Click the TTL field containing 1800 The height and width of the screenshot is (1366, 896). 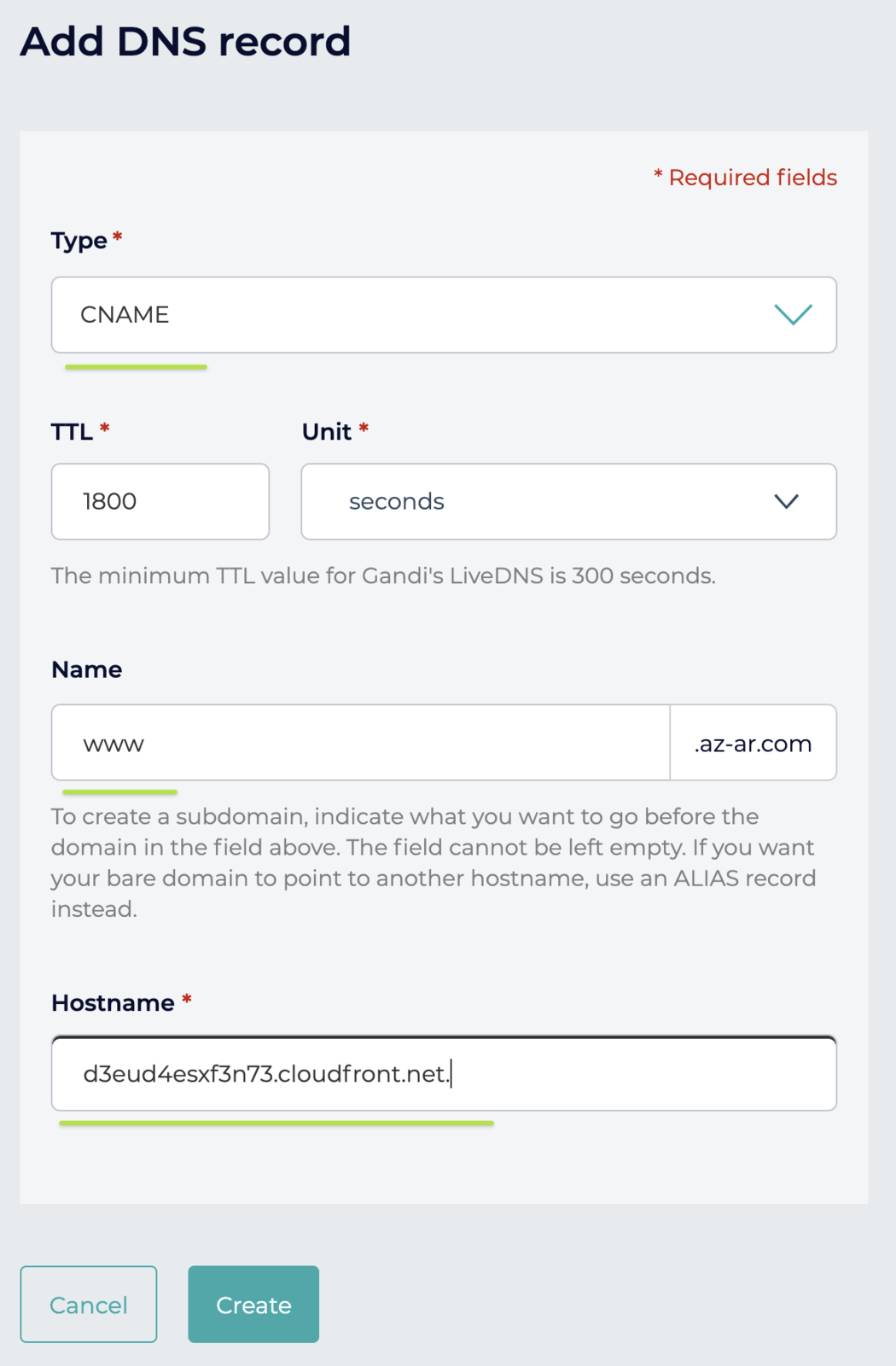pyautogui.click(x=160, y=501)
